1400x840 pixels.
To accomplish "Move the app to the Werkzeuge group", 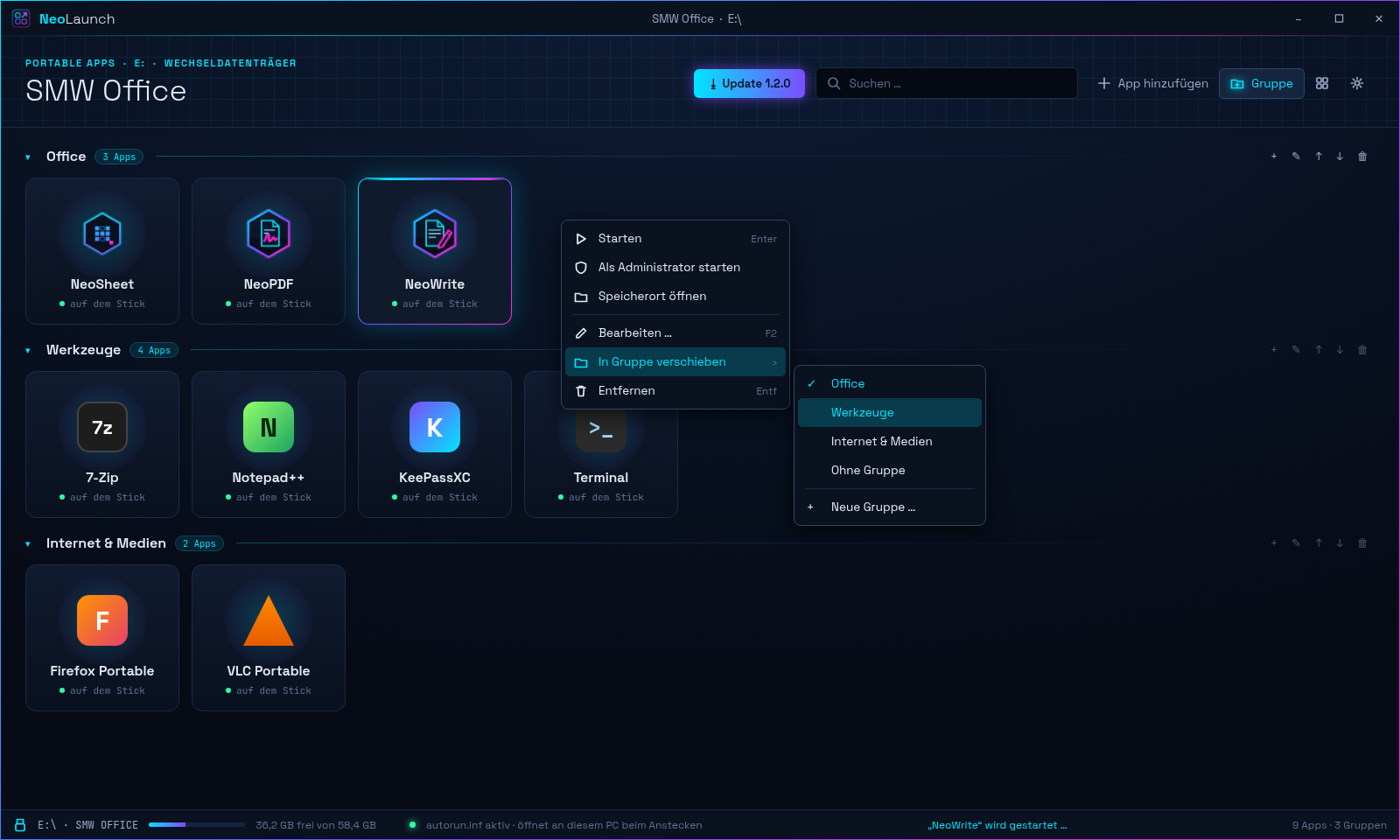I will click(x=890, y=412).
